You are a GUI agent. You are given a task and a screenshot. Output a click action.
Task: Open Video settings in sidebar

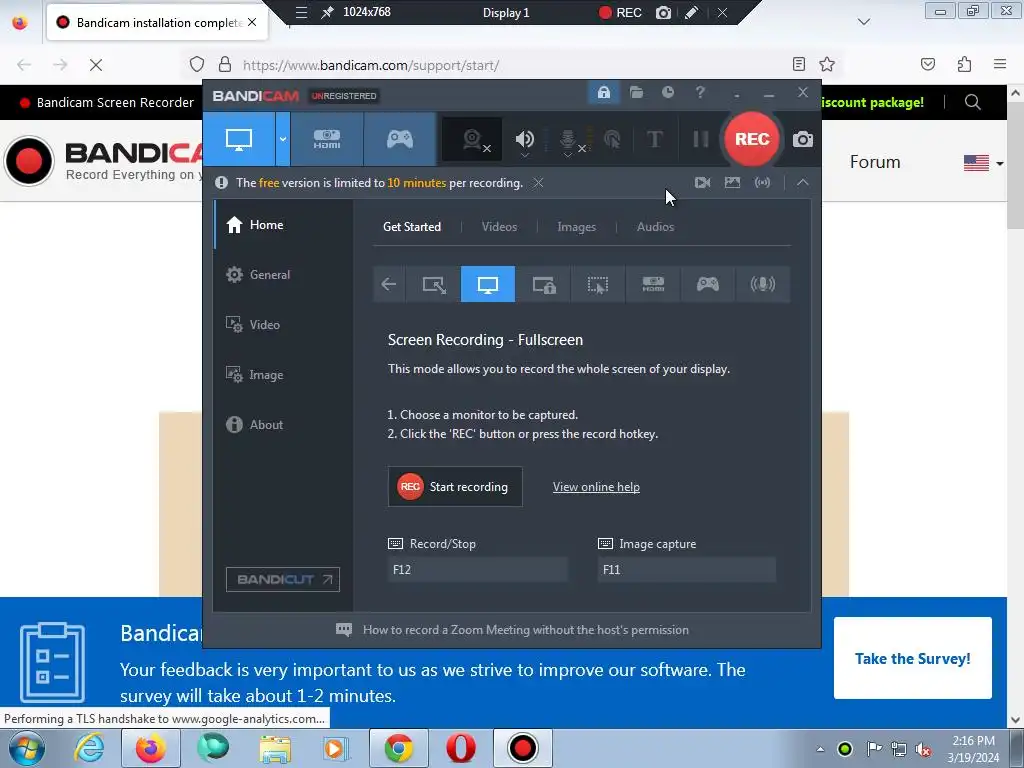[283, 325]
